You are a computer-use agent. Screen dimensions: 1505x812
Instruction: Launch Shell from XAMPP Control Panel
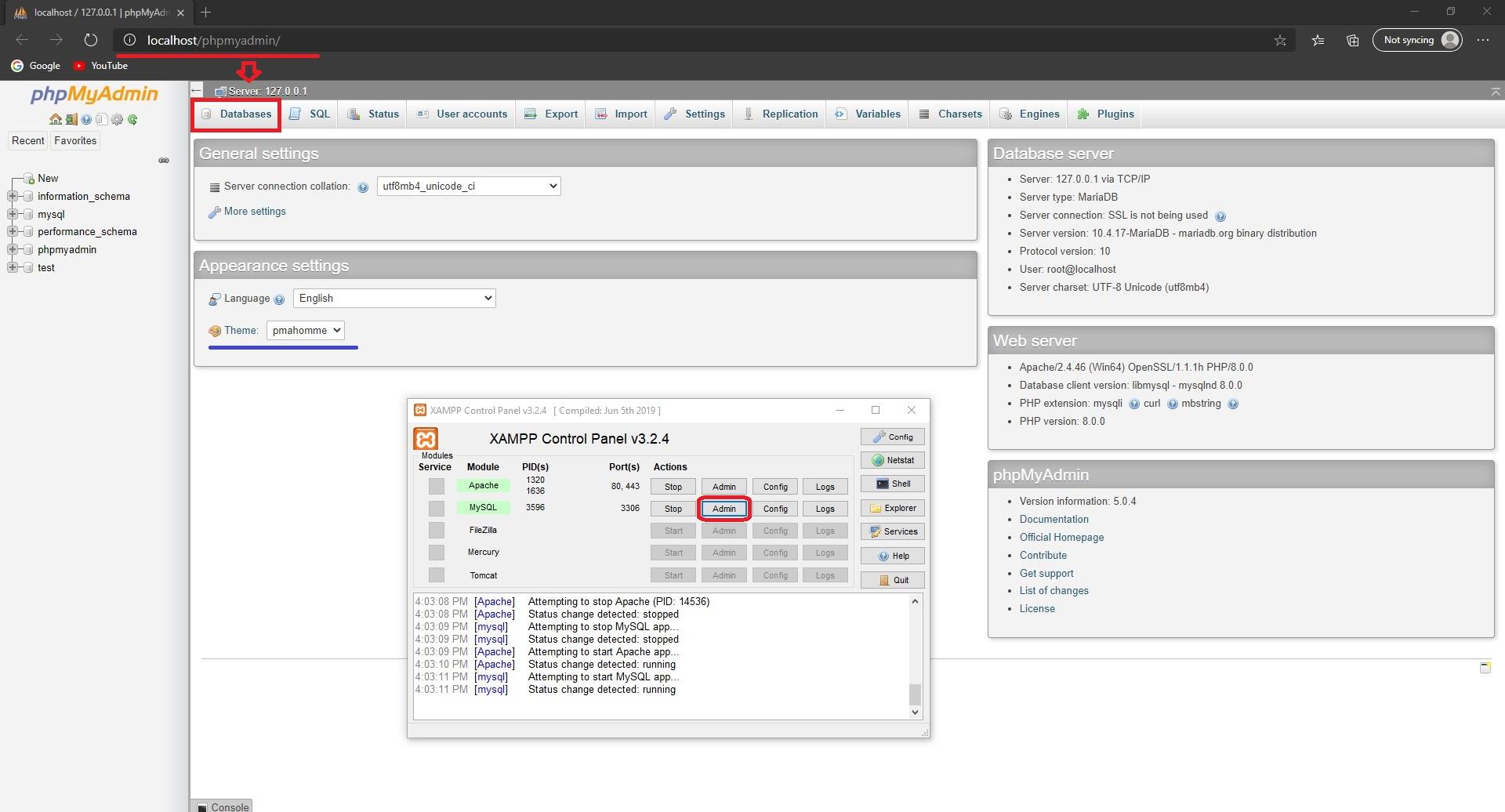click(x=893, y=484)
